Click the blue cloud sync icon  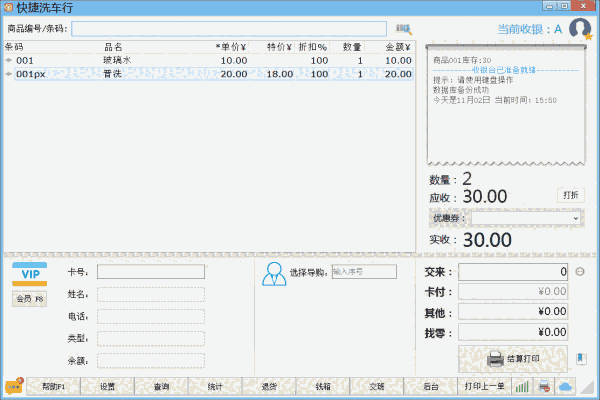pos(565,387)
